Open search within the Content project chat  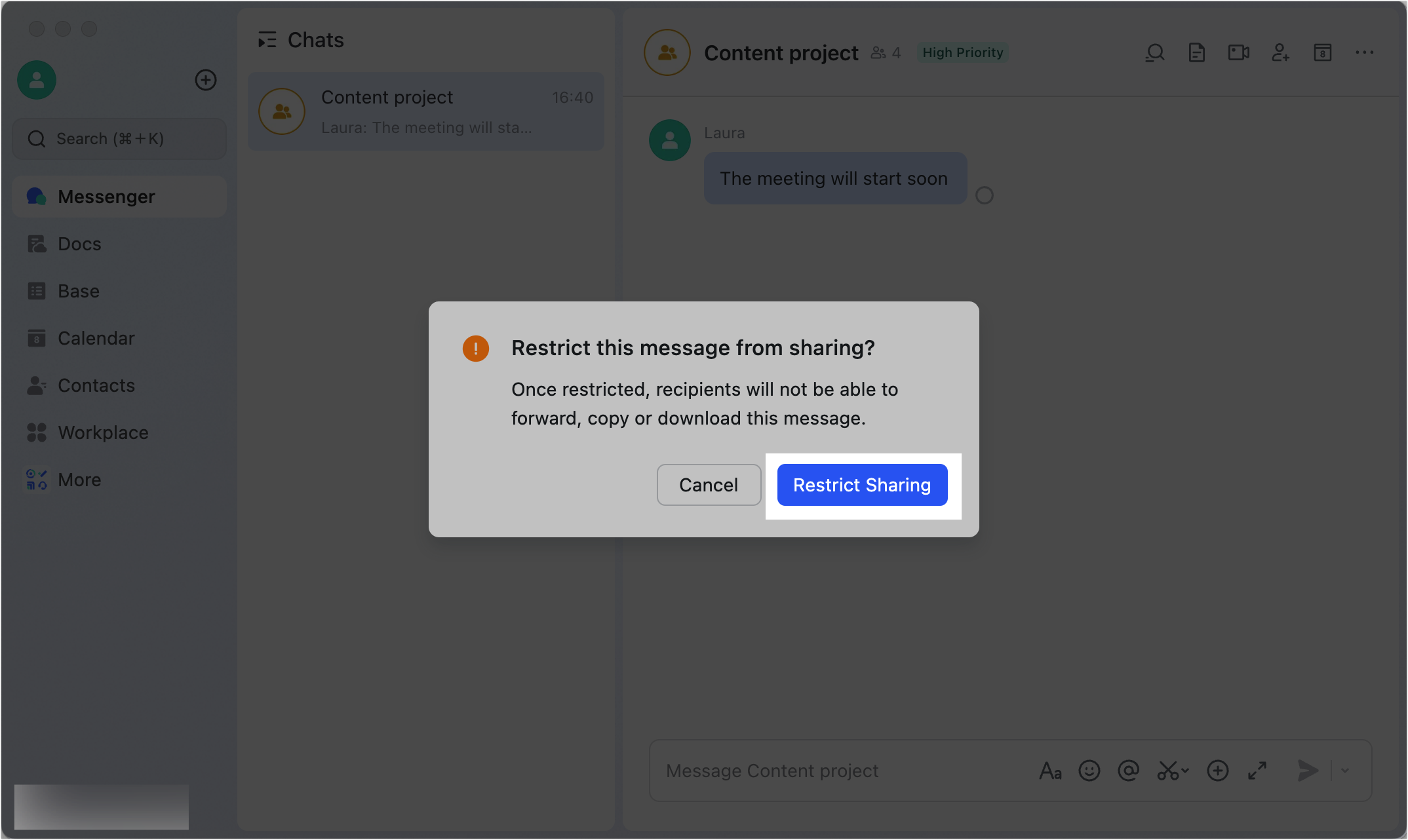tap(1155, 52)
